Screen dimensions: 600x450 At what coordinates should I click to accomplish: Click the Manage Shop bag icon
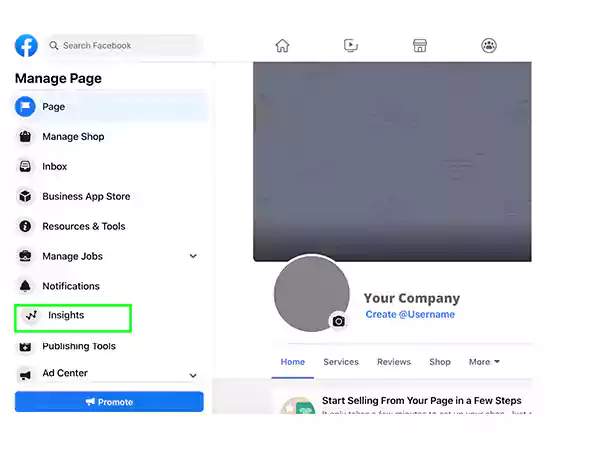[25, 137]
